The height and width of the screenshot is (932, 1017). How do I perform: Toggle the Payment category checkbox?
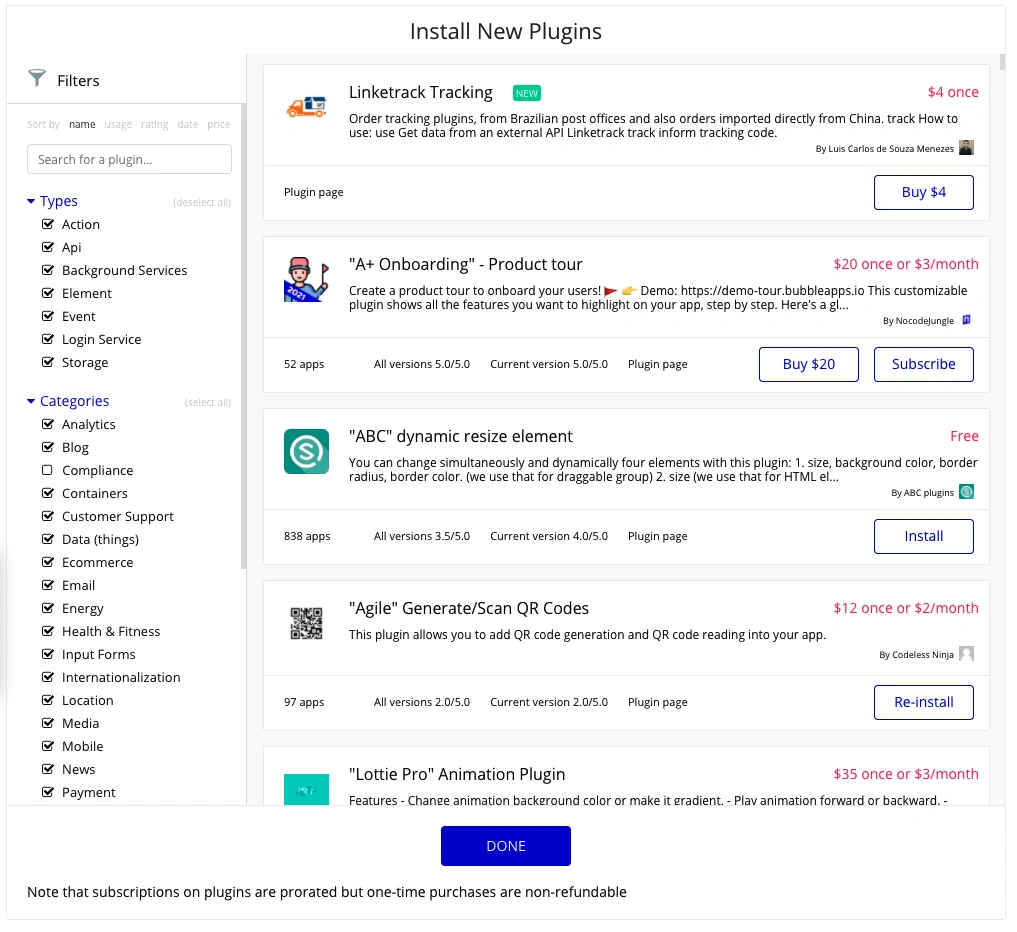tap(47, 793)
